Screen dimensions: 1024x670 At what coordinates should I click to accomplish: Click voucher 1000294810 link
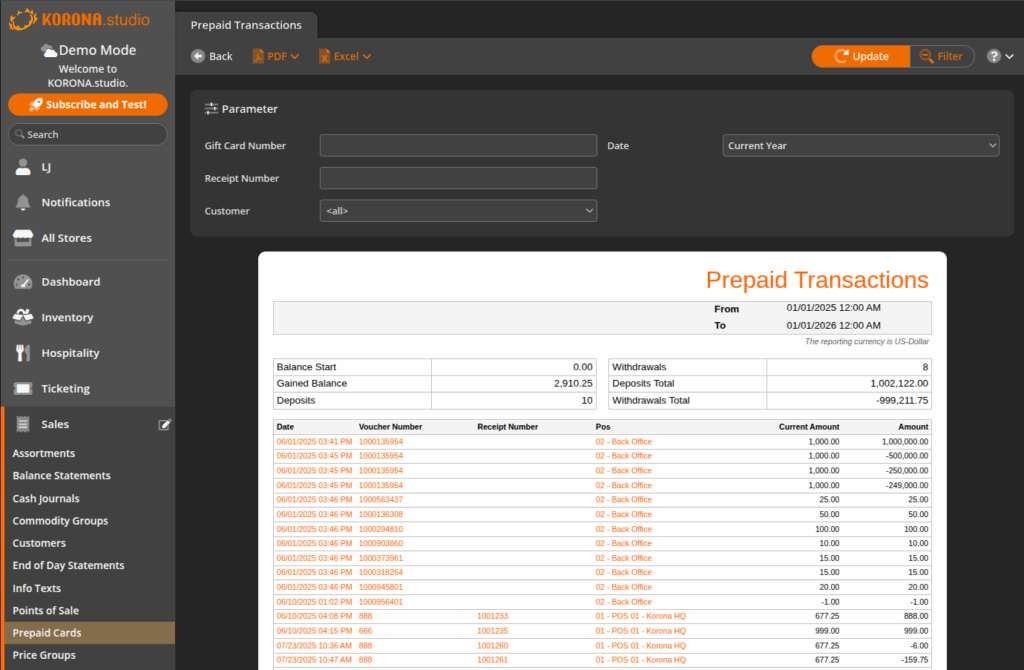[381, 529]
